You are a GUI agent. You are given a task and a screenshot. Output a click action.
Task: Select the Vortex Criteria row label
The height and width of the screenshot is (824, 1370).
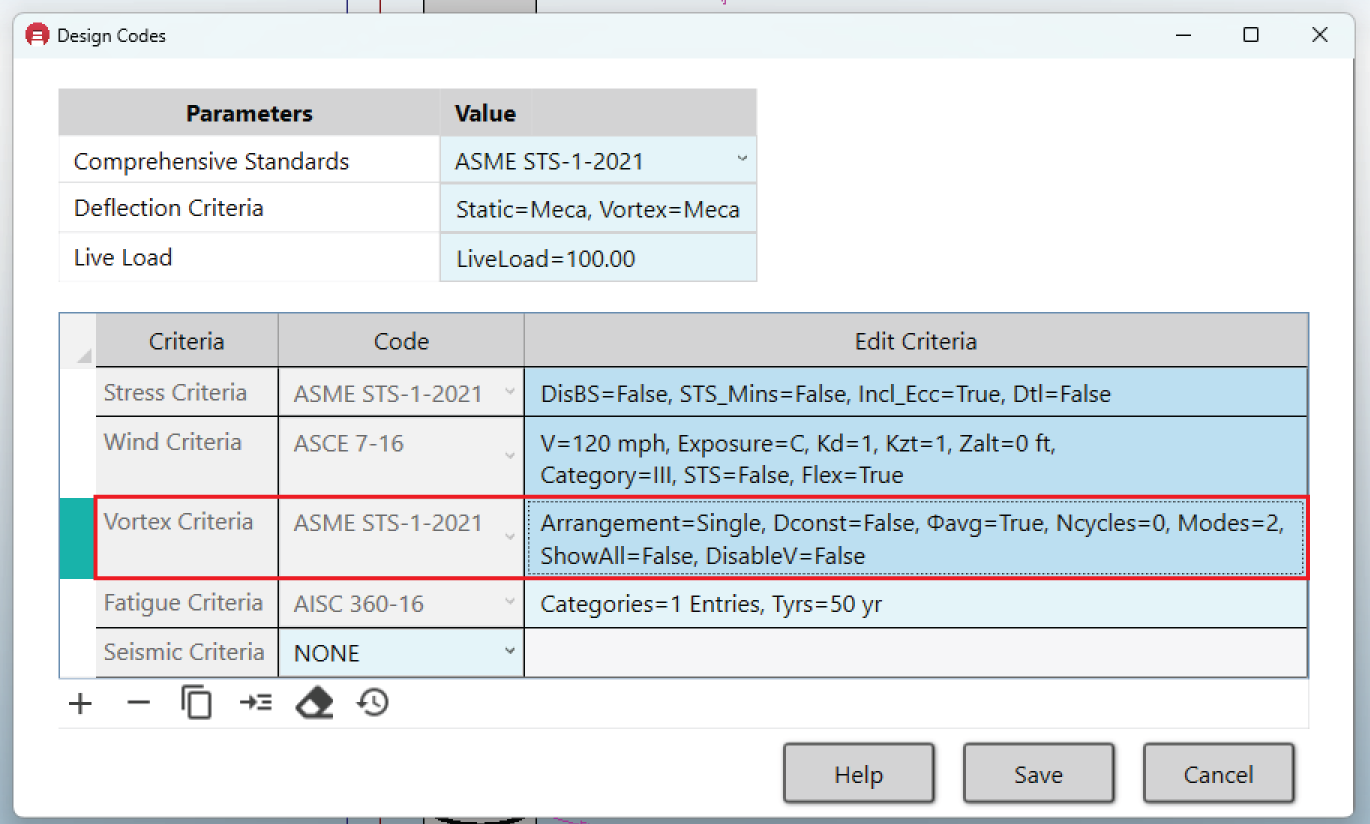[187, 537]
